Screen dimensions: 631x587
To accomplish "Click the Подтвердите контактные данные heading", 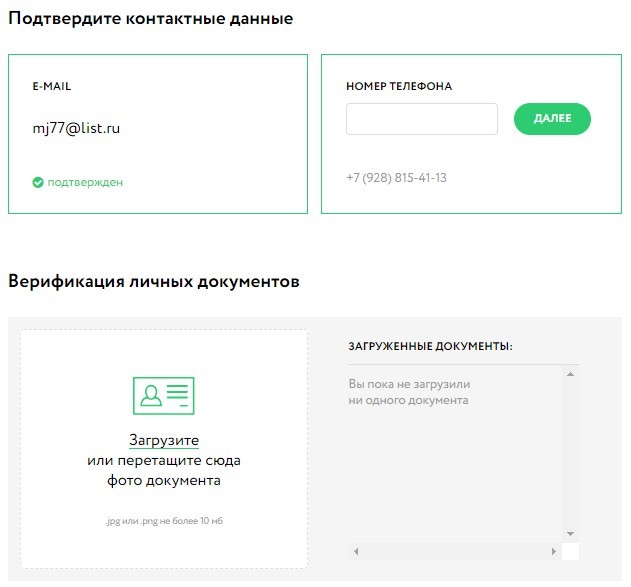I will (x=151, y=19).
